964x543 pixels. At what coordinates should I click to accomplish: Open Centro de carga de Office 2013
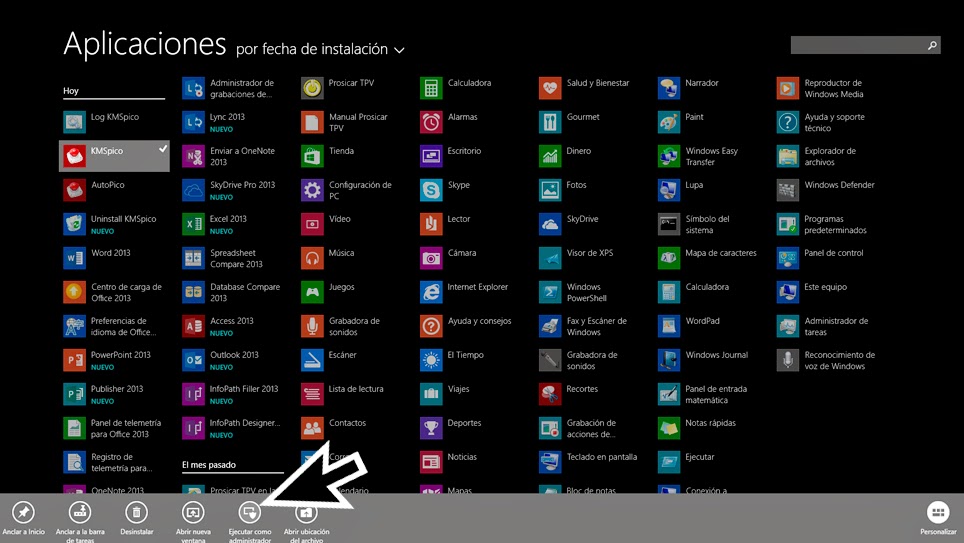pos(113,291)
